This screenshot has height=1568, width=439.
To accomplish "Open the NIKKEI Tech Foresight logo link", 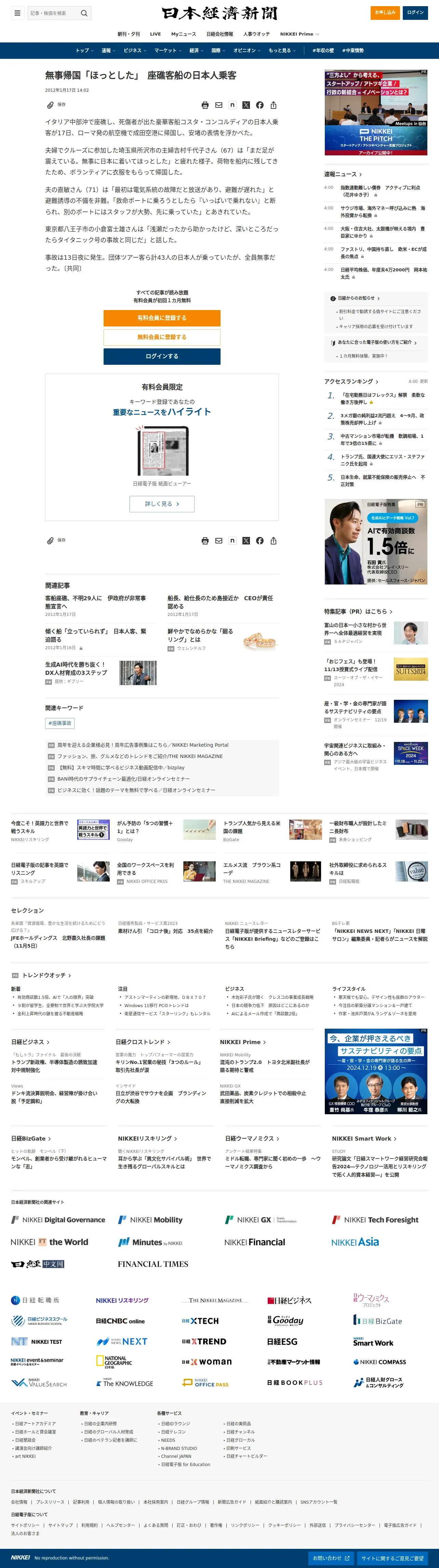I will pos(375,1220).
